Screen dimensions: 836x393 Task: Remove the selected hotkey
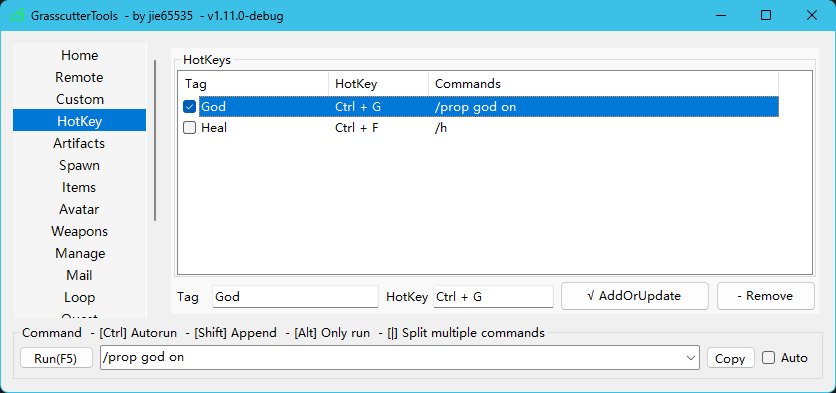[x=766, y=296]
